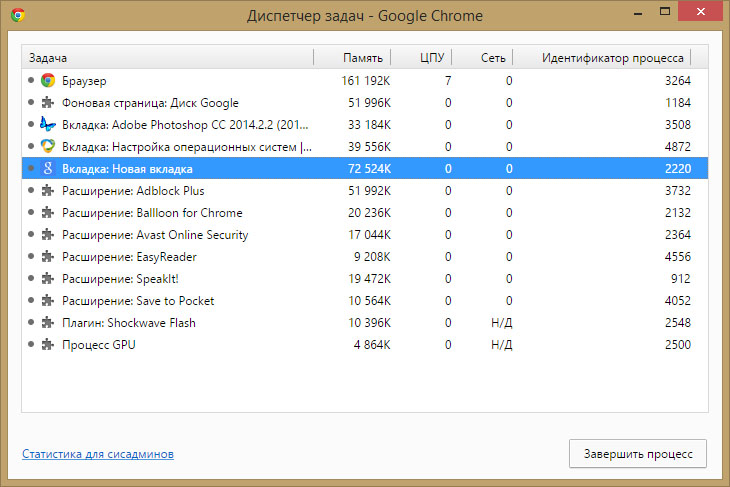Click process ID 4872
Viewport: 730px width, 487px height.
click(678, 146)
